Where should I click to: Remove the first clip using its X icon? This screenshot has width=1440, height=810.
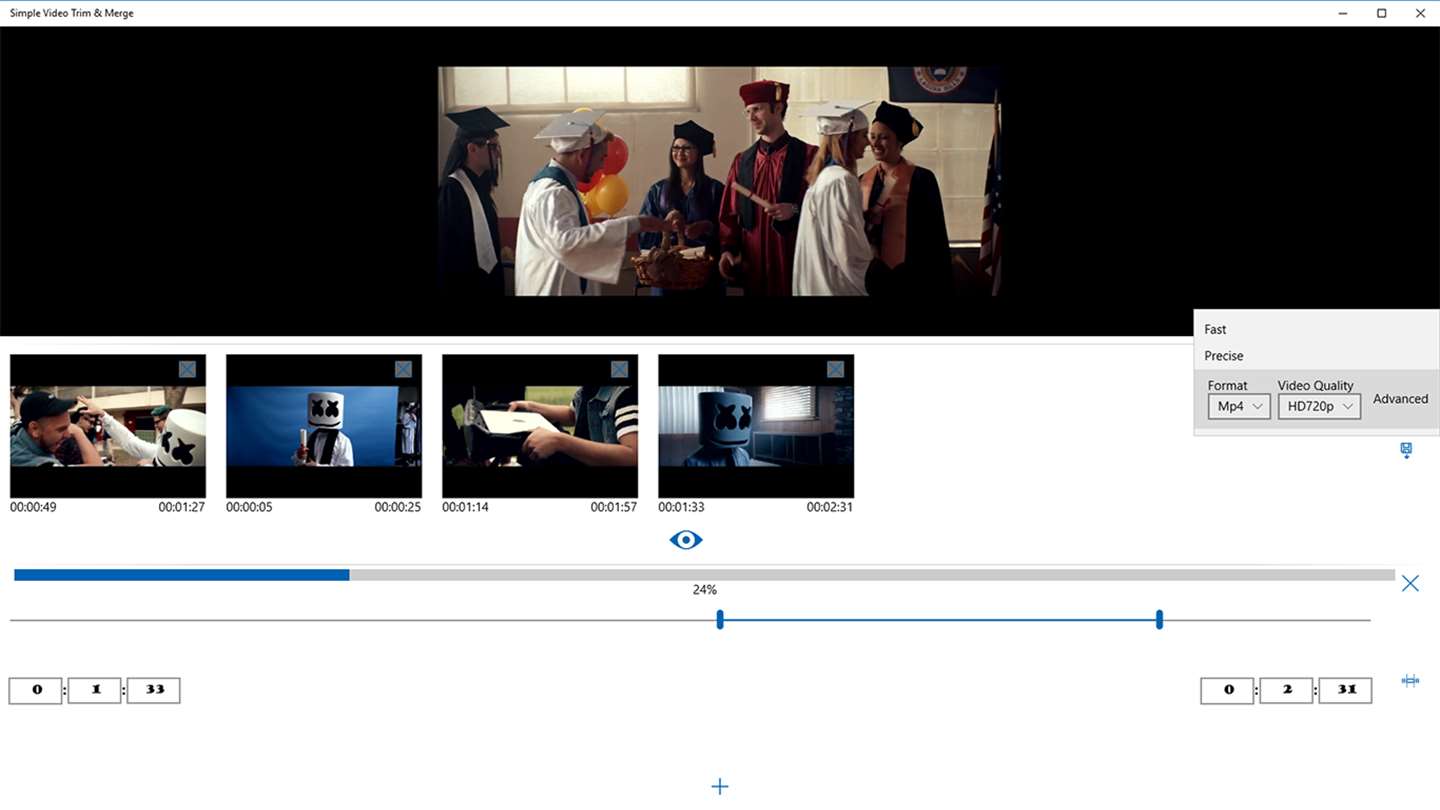[187, 369]
